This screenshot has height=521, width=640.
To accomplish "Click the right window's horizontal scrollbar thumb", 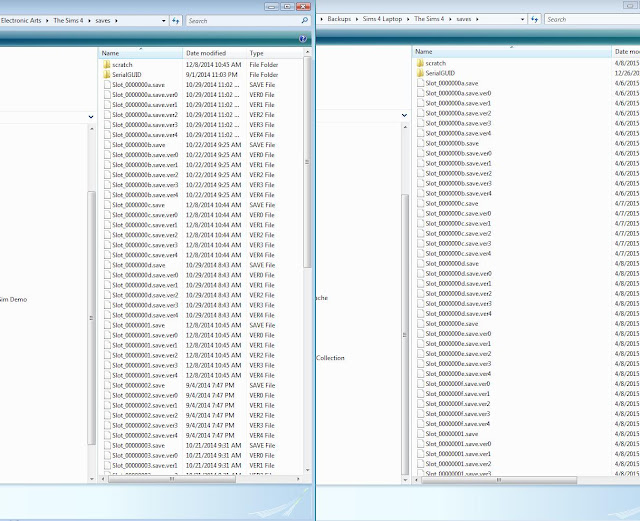I will [x=499, y=480].
